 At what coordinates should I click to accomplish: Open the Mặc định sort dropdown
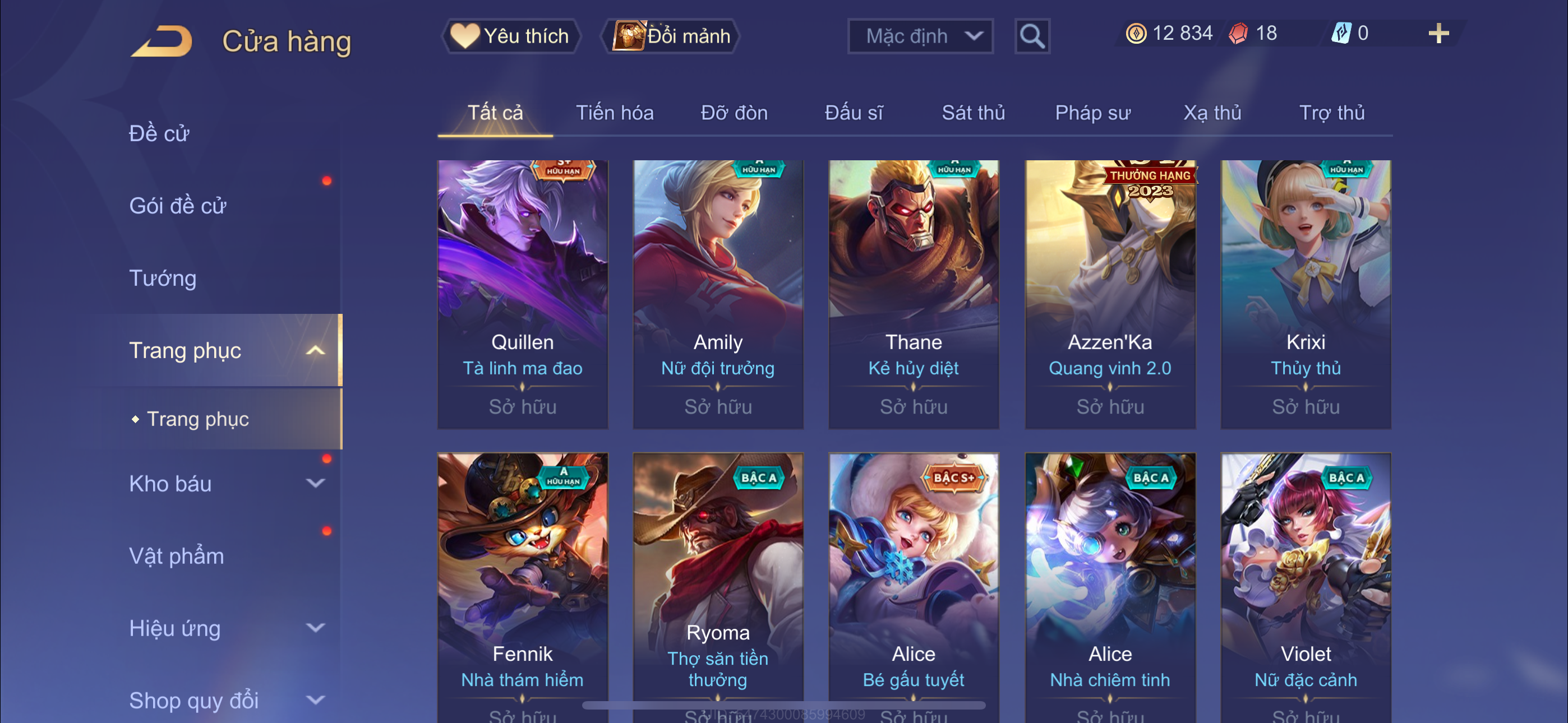click(920, 36)
